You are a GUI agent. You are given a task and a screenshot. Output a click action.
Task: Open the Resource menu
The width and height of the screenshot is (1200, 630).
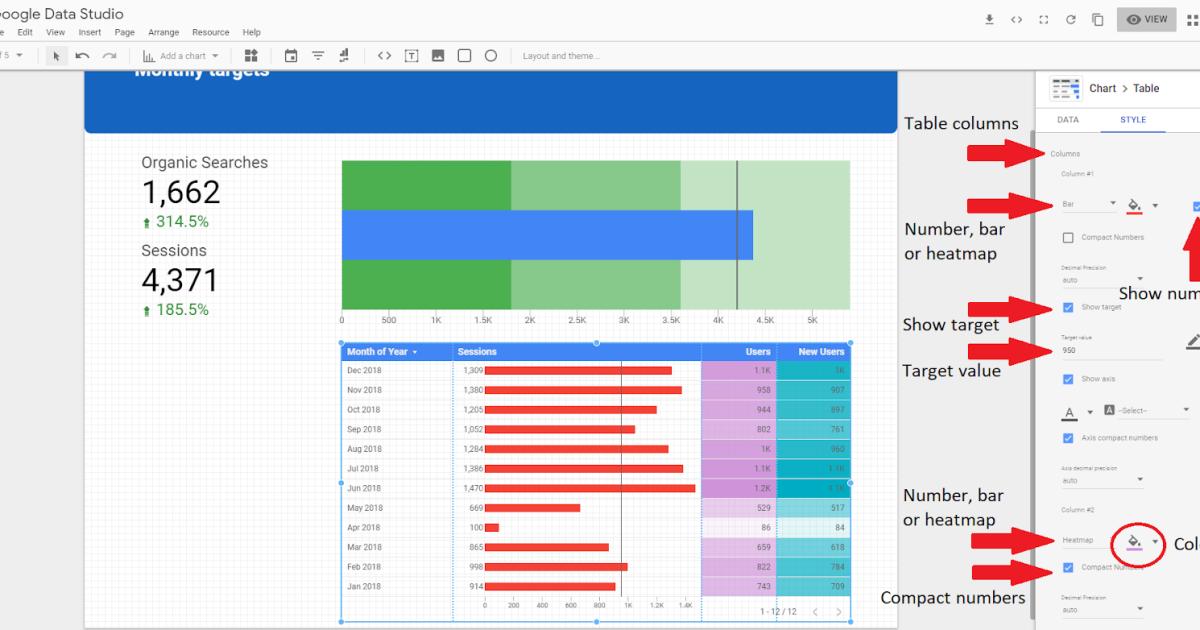(x=211, y=32)
